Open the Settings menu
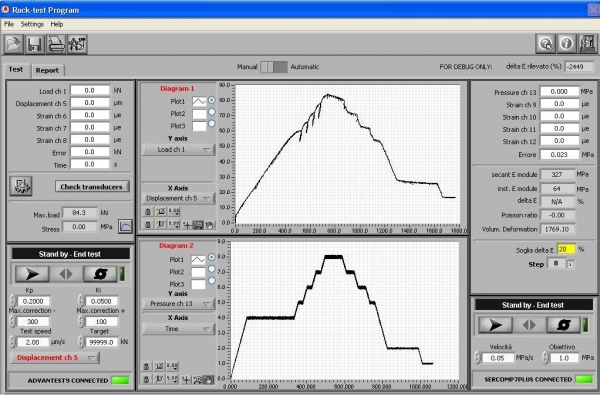The width and height of the screenshot is (600, 395). pyautogui.click(x=32, y=24)
